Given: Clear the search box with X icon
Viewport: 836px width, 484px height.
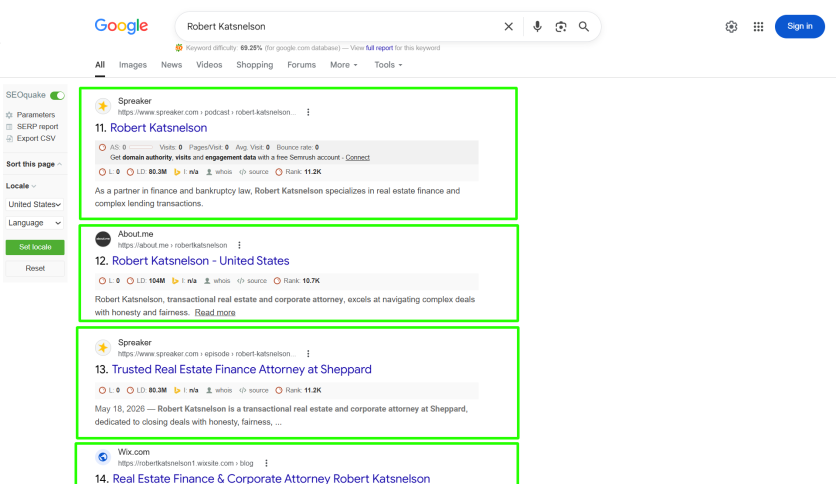Looking at the screenshot, I should tap(508, 27).
